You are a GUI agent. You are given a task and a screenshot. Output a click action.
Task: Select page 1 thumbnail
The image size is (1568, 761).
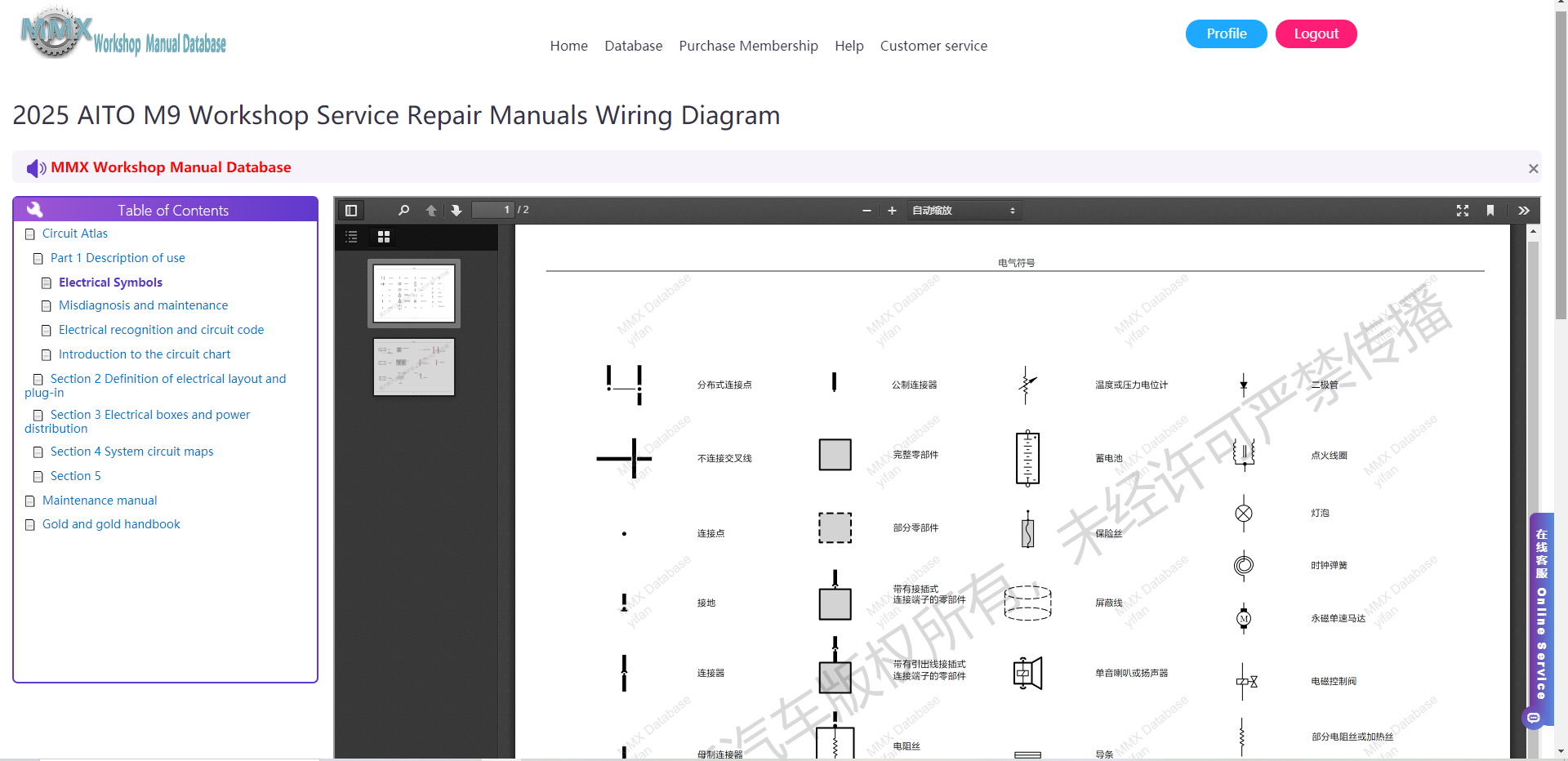pos(414,293)
